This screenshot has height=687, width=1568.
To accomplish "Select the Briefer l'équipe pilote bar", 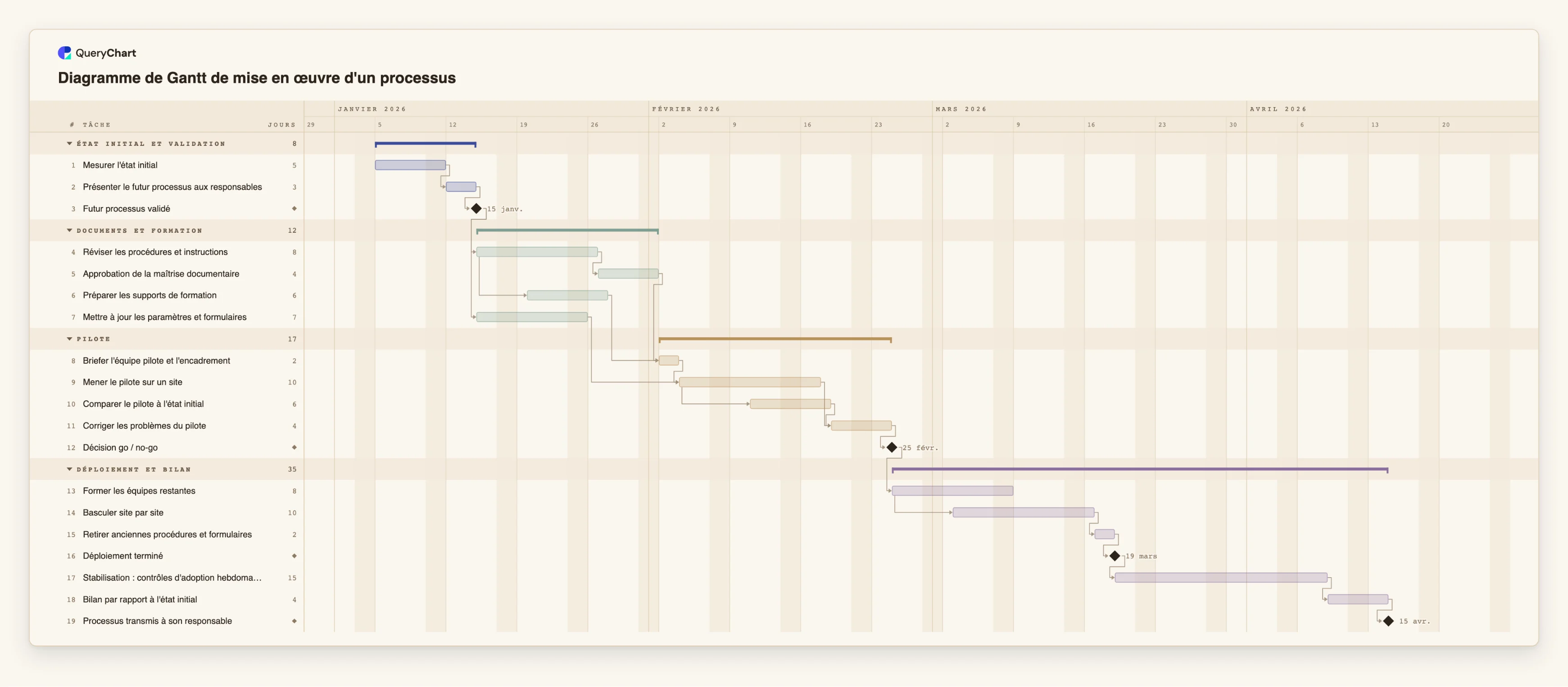I will tap(668, 360).
